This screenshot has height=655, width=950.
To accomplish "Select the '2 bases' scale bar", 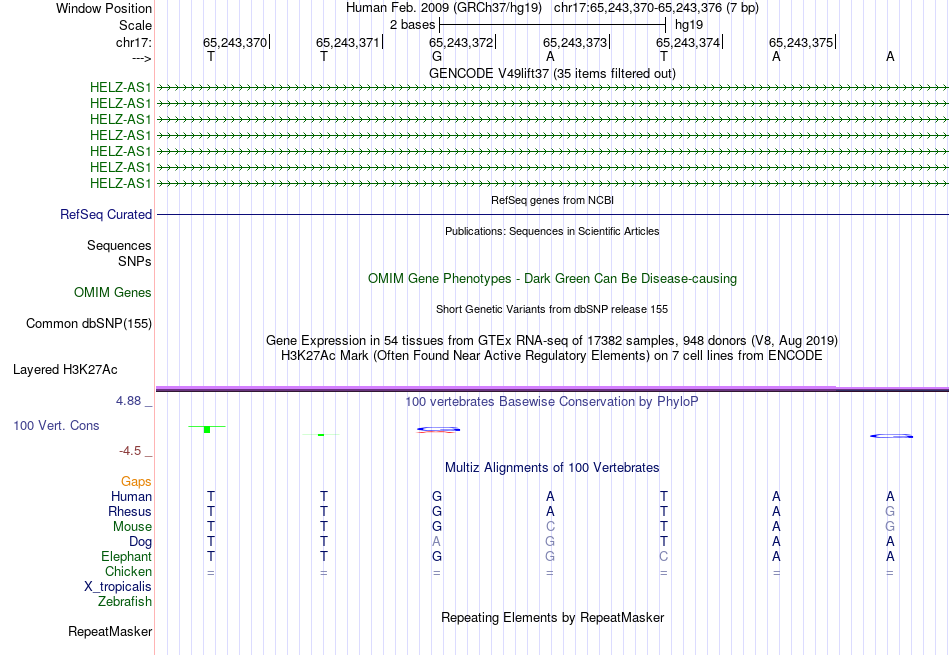I will point(553,25).
